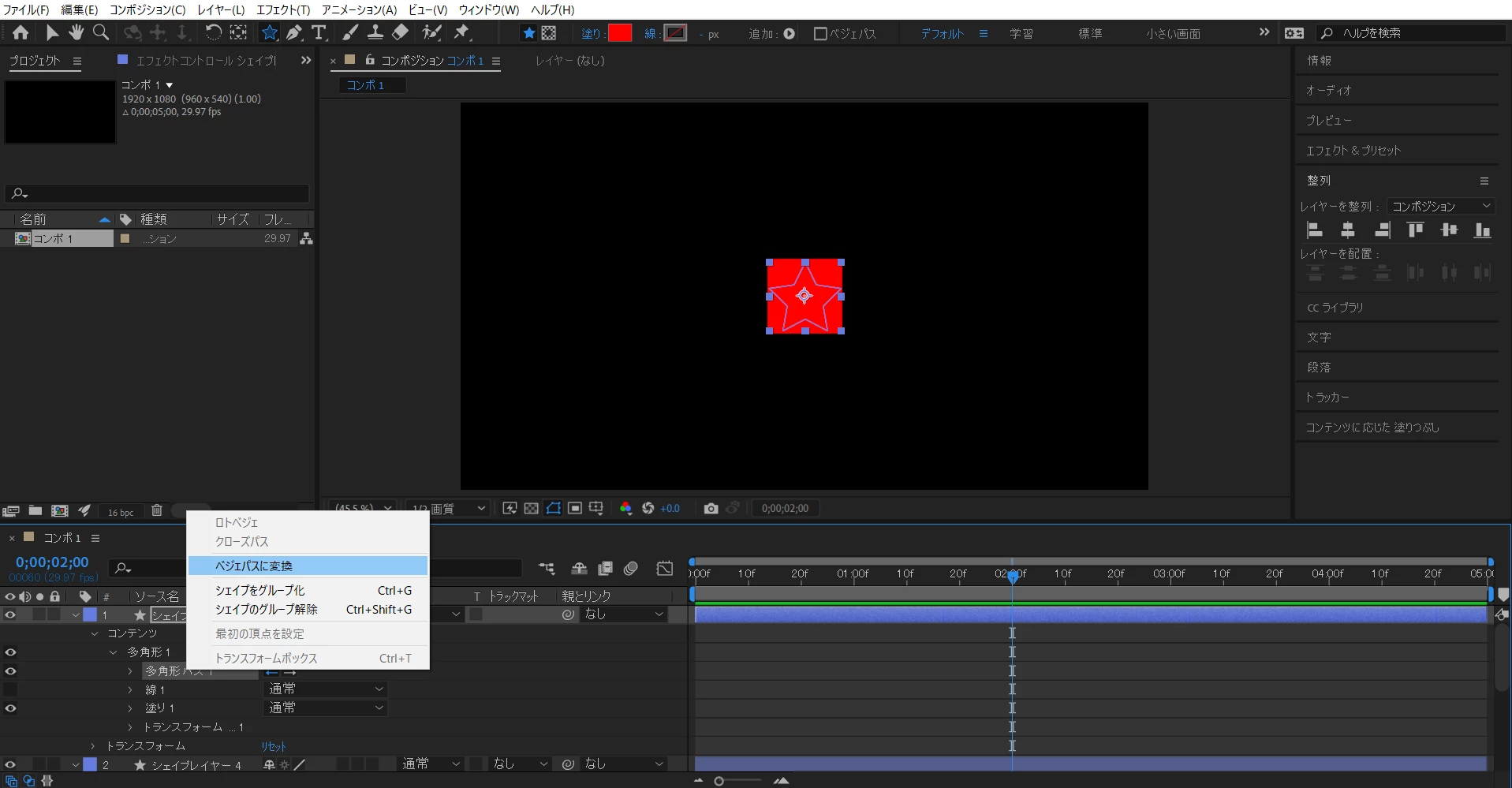The height and width of the screenshot is (788, 1512).
Task: Select the Puppet Pin tool
Action: [462, 32]
